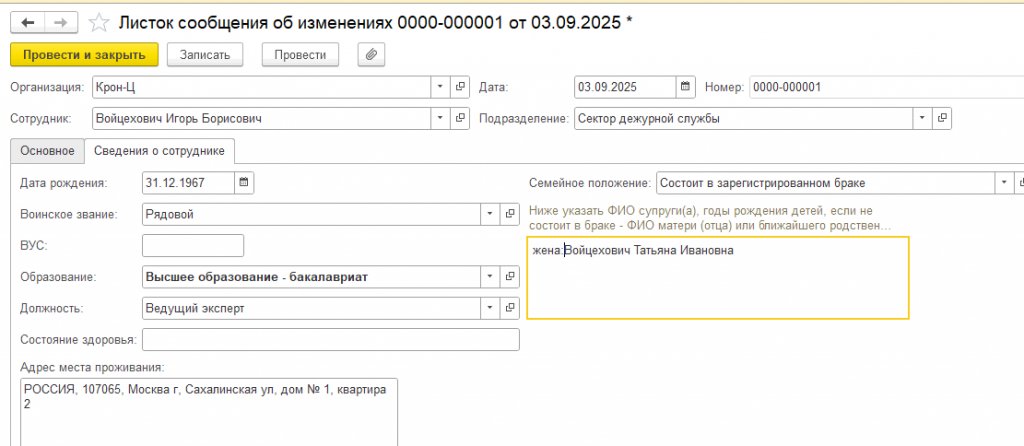This screenshot has height=446, width=1024.
Task: Expand the Организация dropdown list
Action: coord(440,87)
